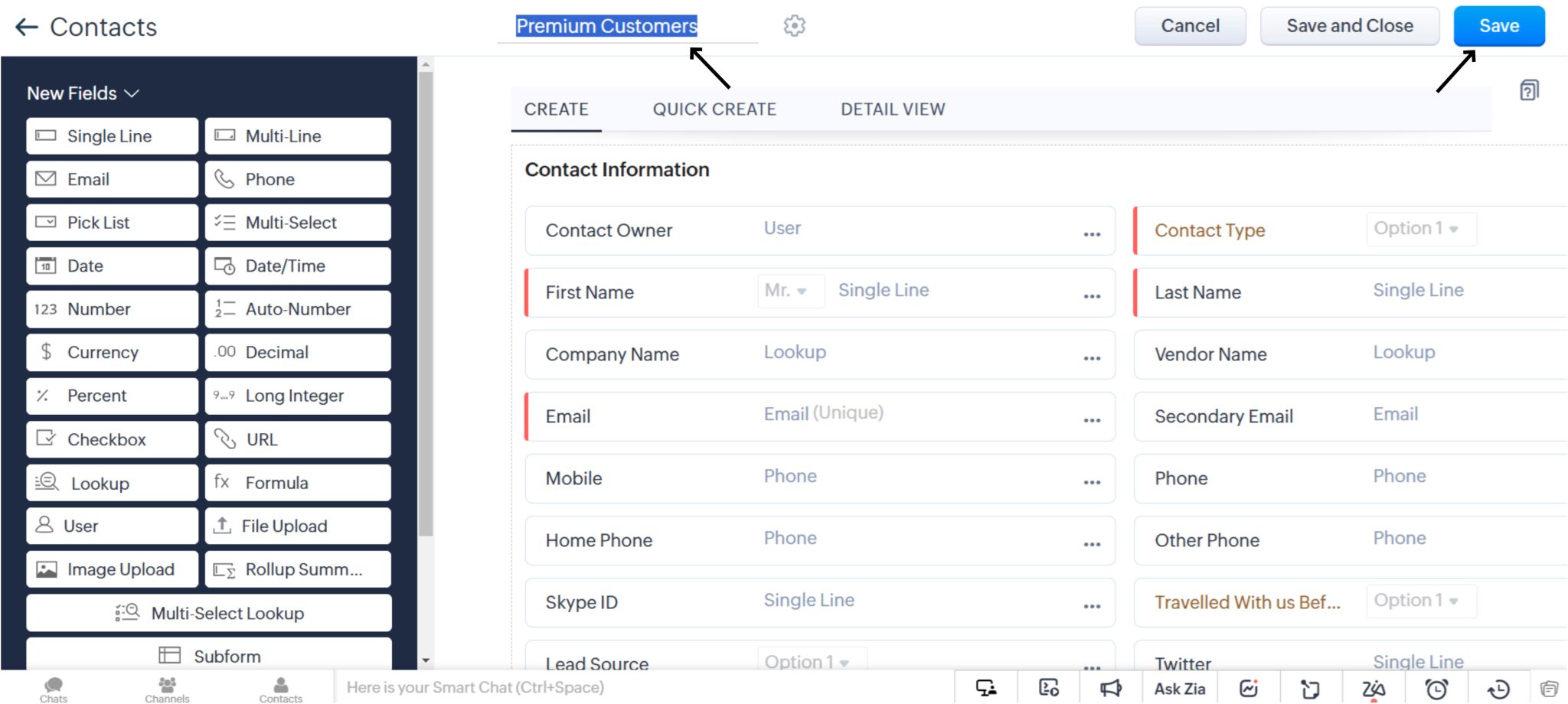Click the Save and Close button

click(x=1350, y=26)
